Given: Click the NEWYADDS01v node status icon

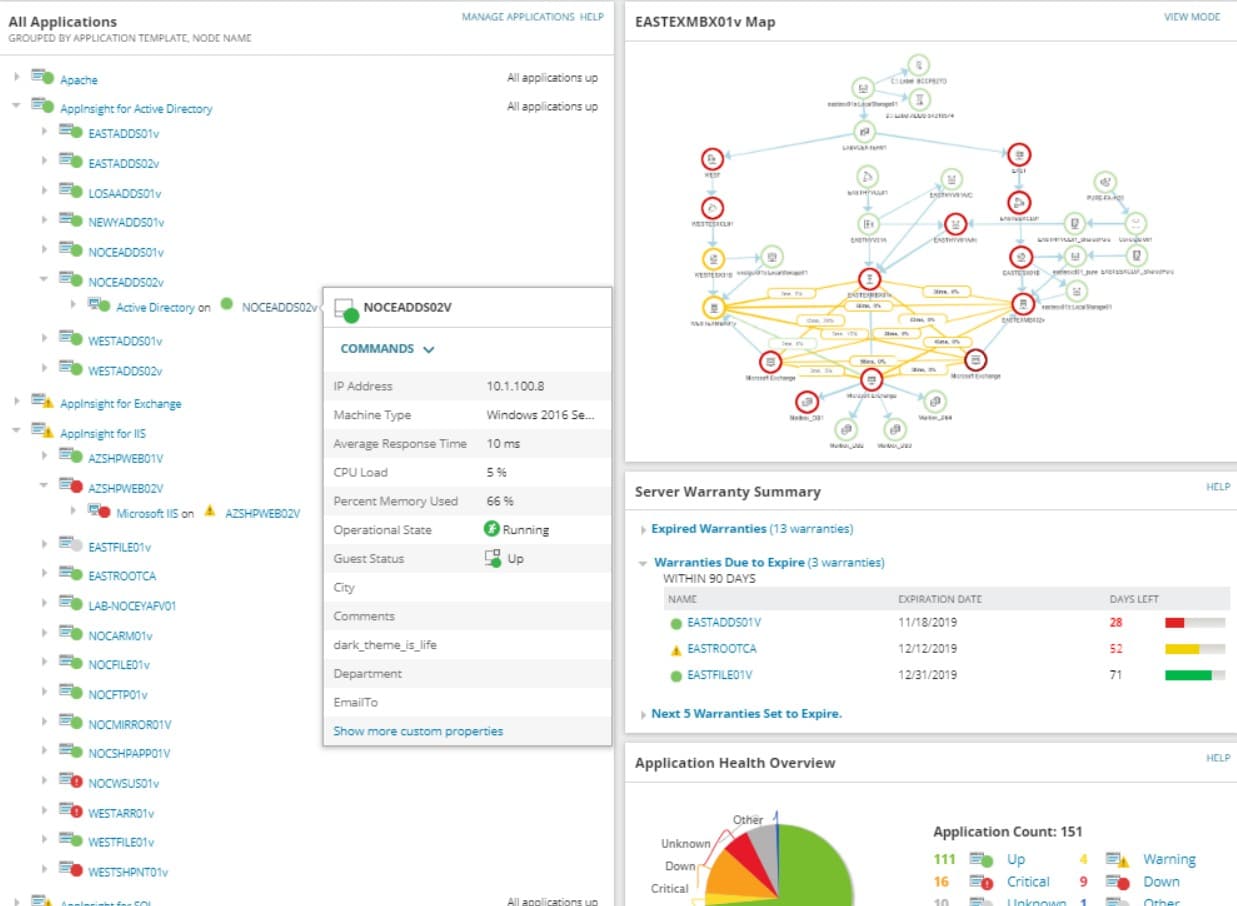Looking at the screenshot, I should tap(70, 221).
